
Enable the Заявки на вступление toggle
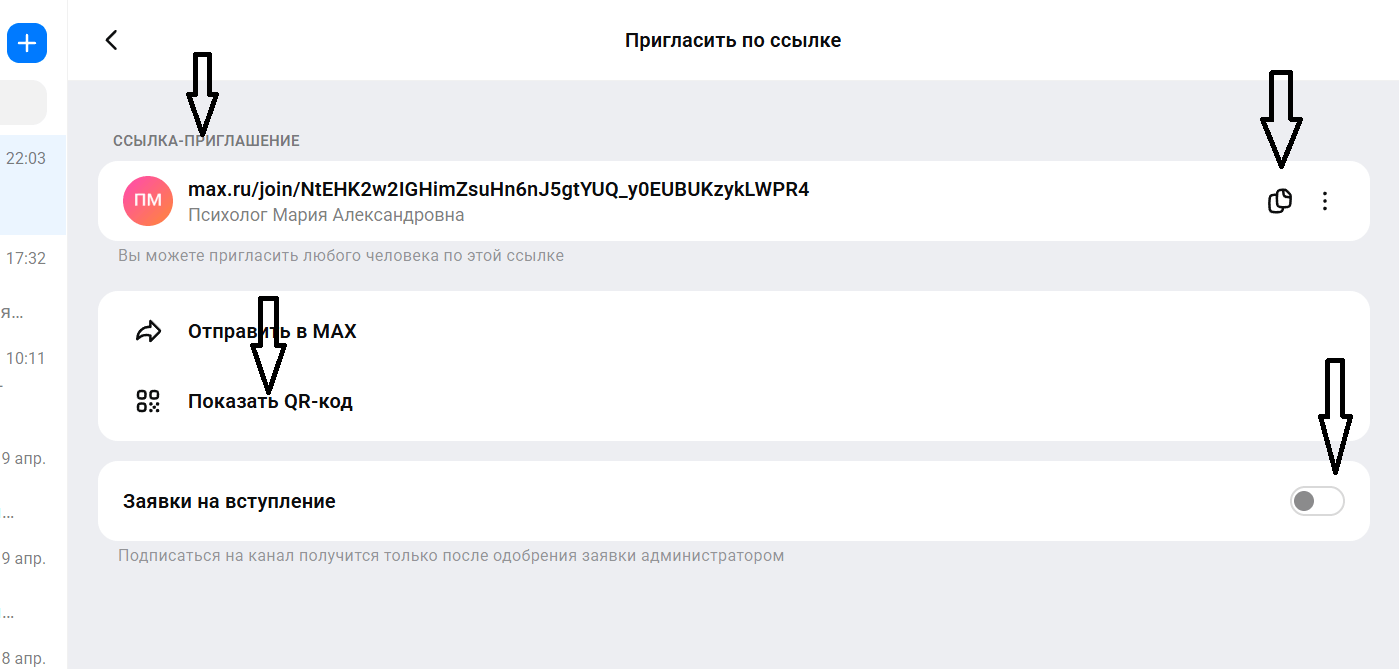click(1316, 501)
